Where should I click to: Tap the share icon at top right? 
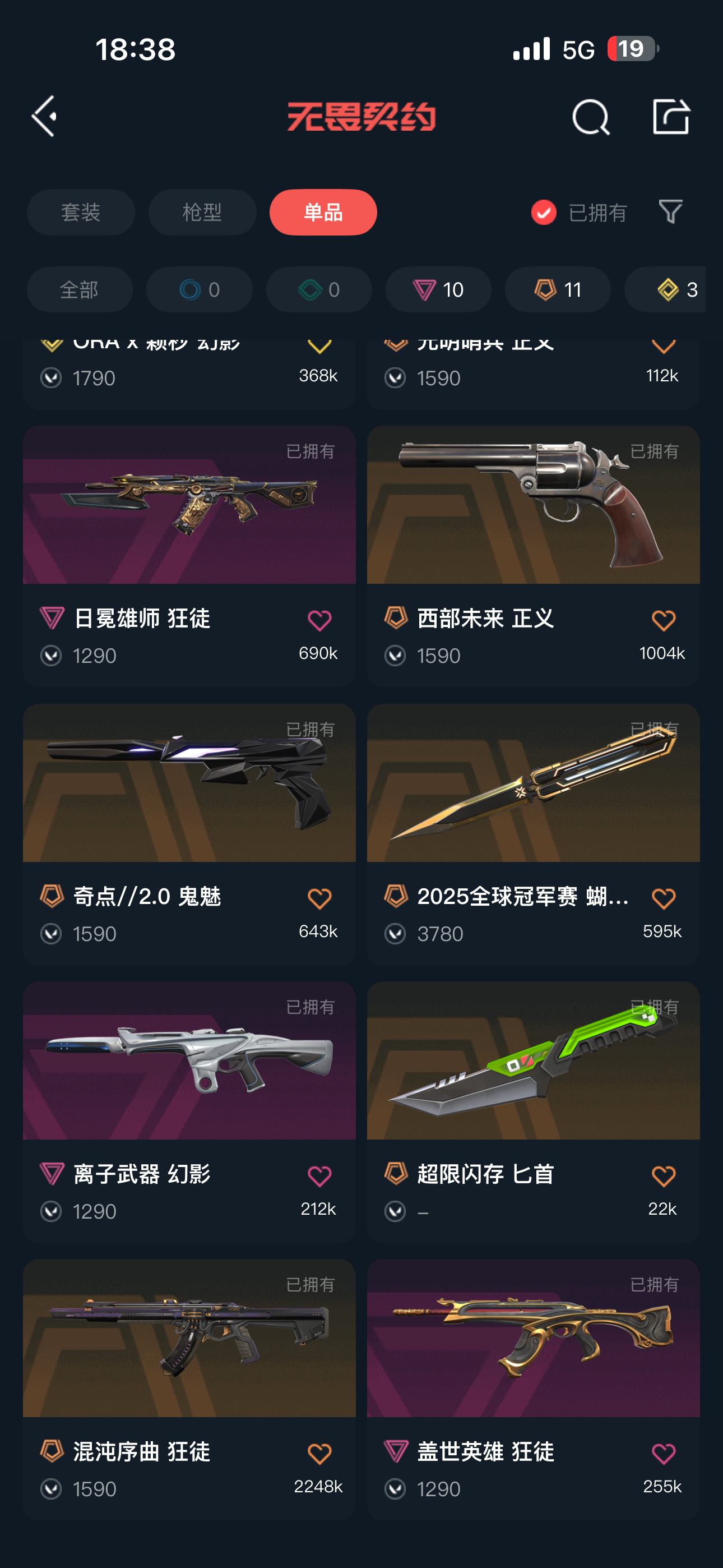click(671, 116)
